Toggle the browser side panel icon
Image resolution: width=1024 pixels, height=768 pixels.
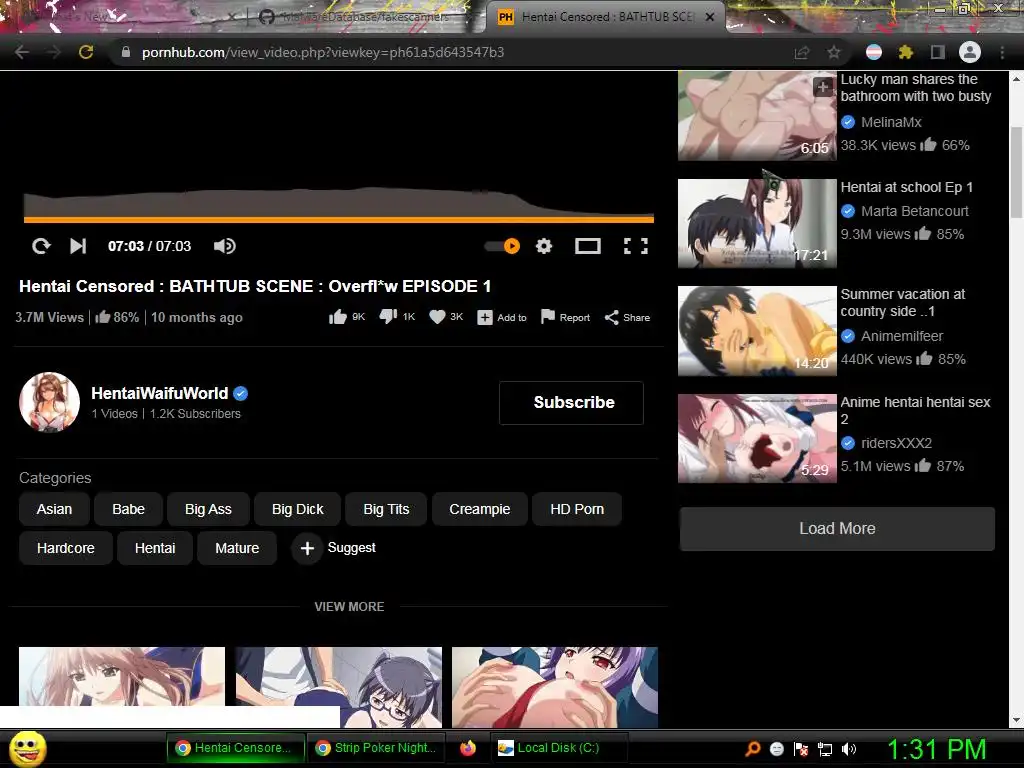(938, 52)
